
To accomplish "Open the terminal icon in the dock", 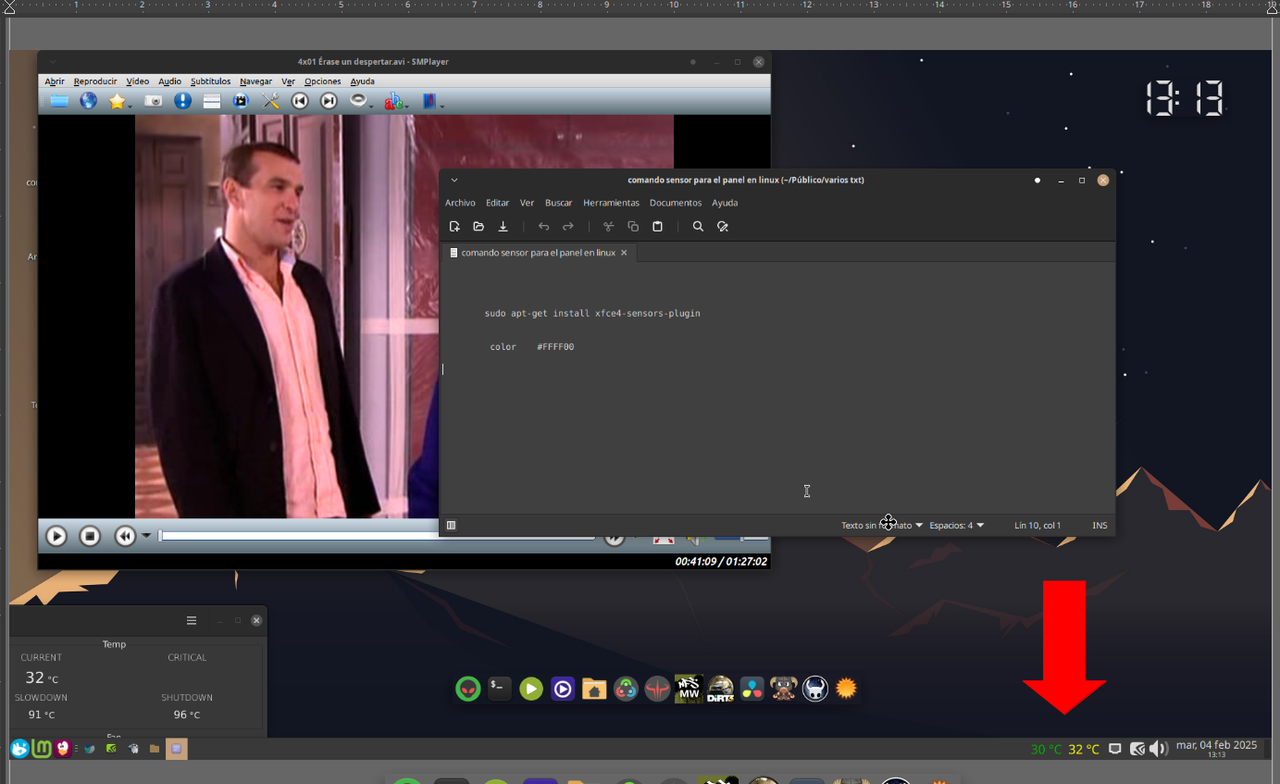I will click(499, 688).
